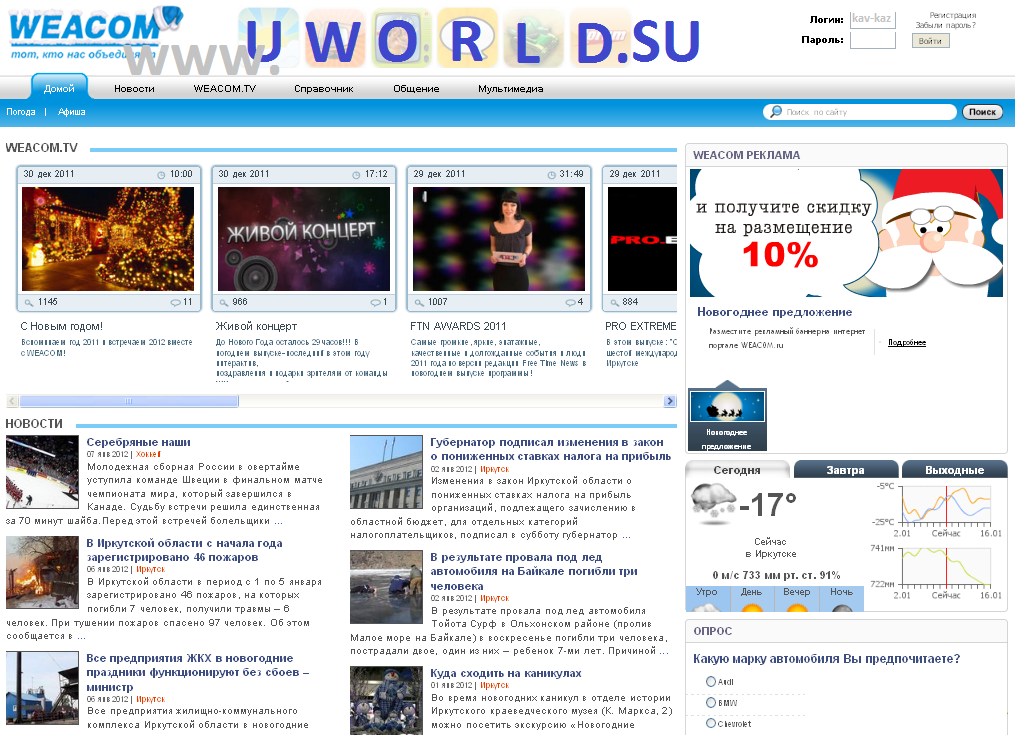The width and height of the screenshot is (1015, 735).
Task: Switch weather to the Сегодня tab
Action: coord(737,469)
